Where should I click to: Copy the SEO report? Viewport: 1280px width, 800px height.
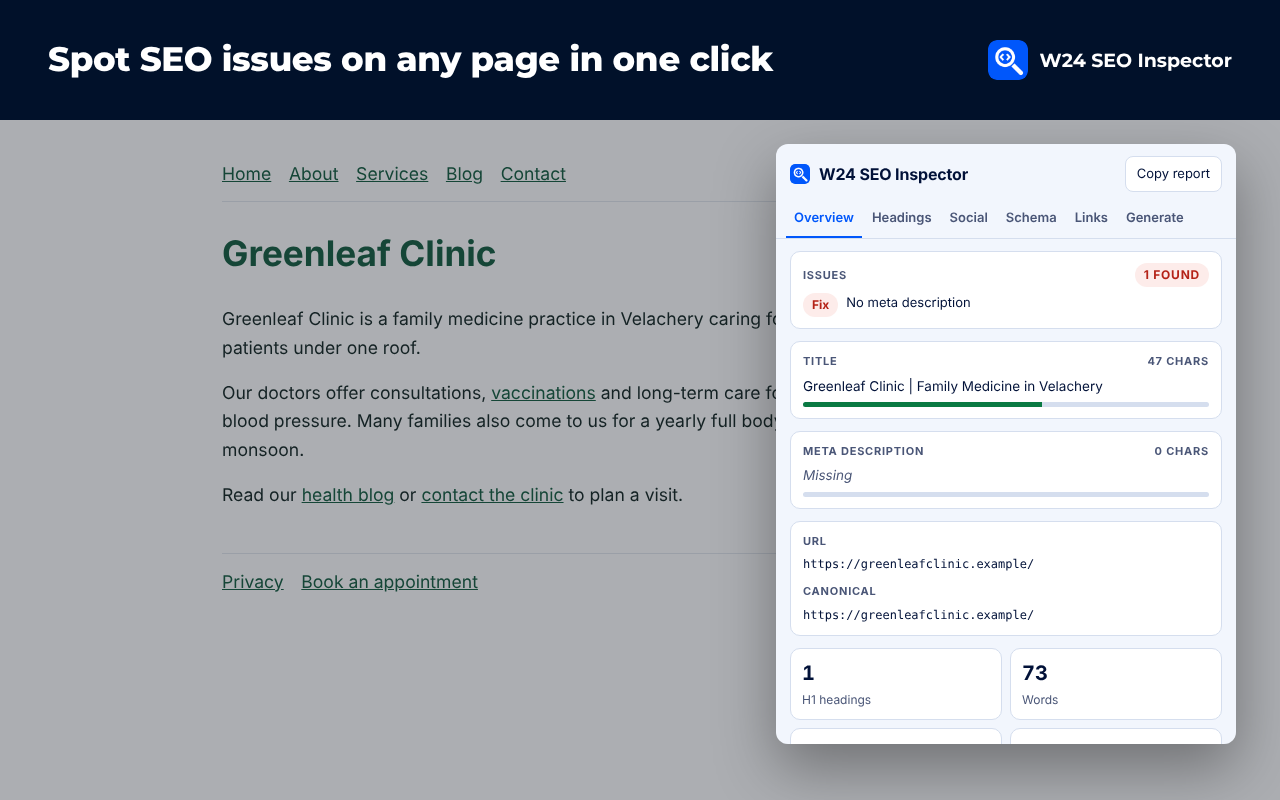point(1173,174)
